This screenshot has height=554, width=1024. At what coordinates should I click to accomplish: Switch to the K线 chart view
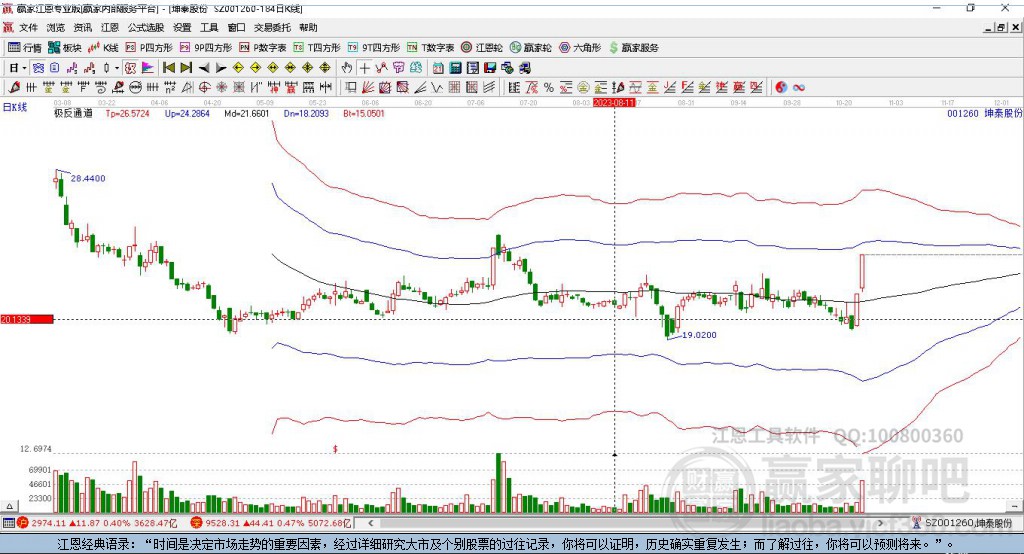(x=103, y=48)
